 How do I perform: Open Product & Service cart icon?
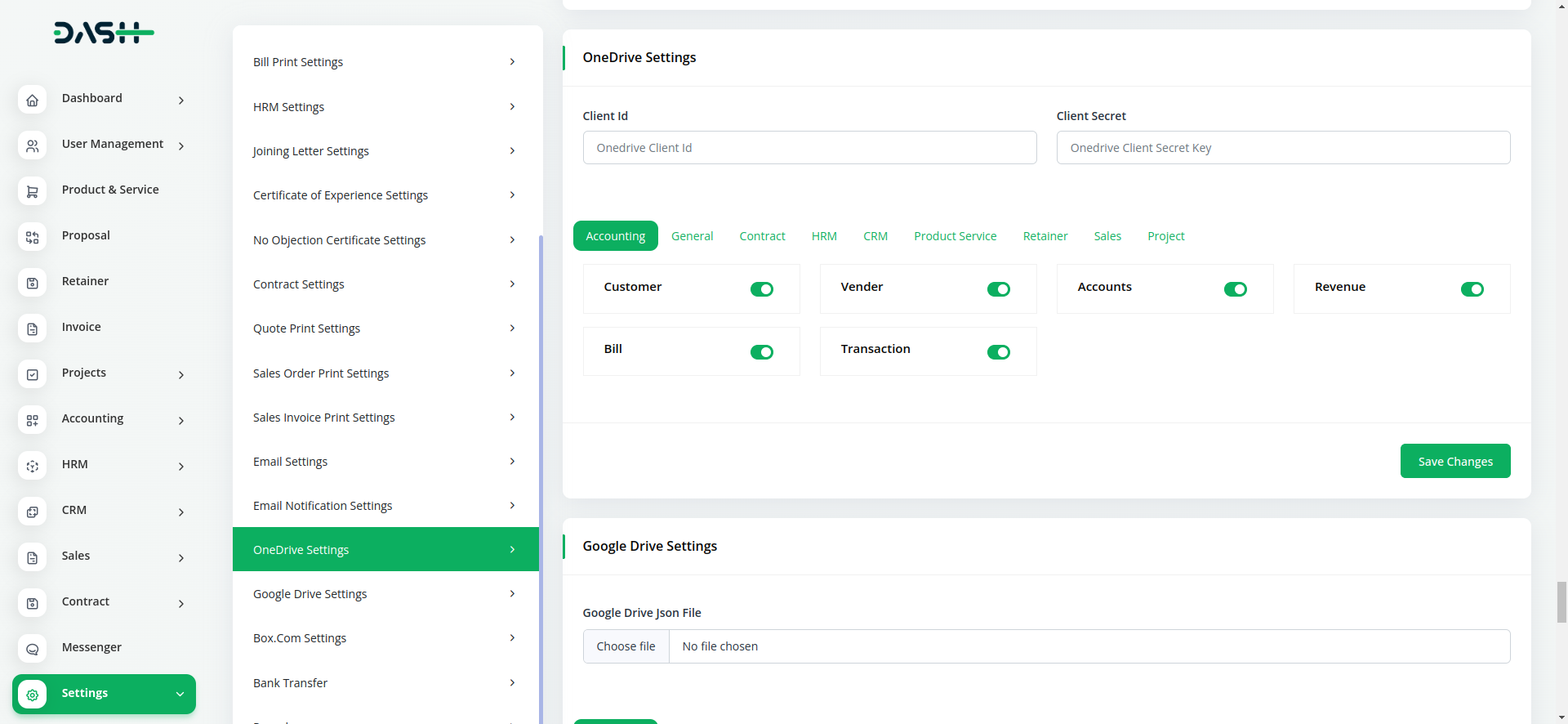32,191
